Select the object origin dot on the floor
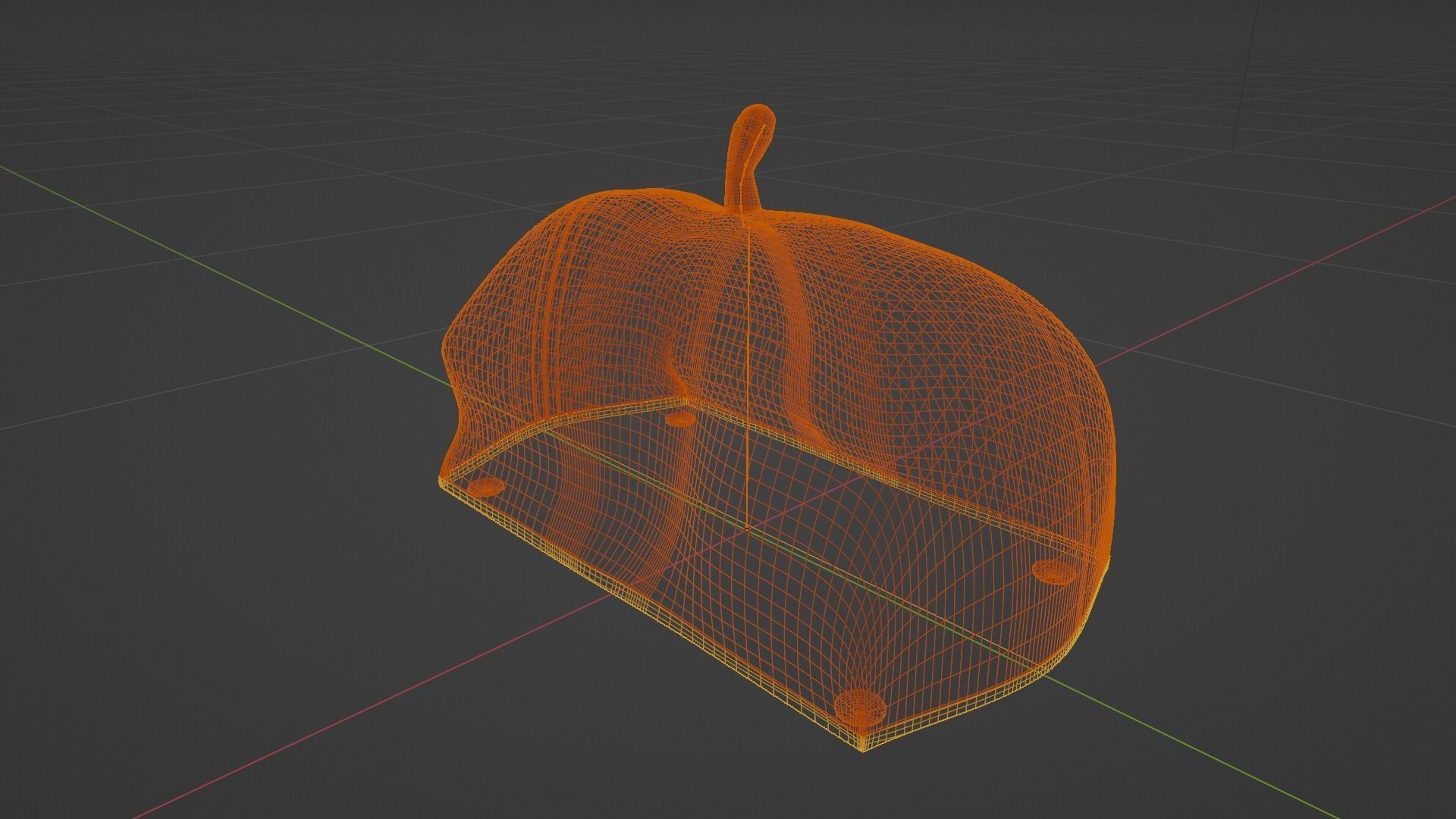This screenshot has height=819, width=1456. pos(747,529)
